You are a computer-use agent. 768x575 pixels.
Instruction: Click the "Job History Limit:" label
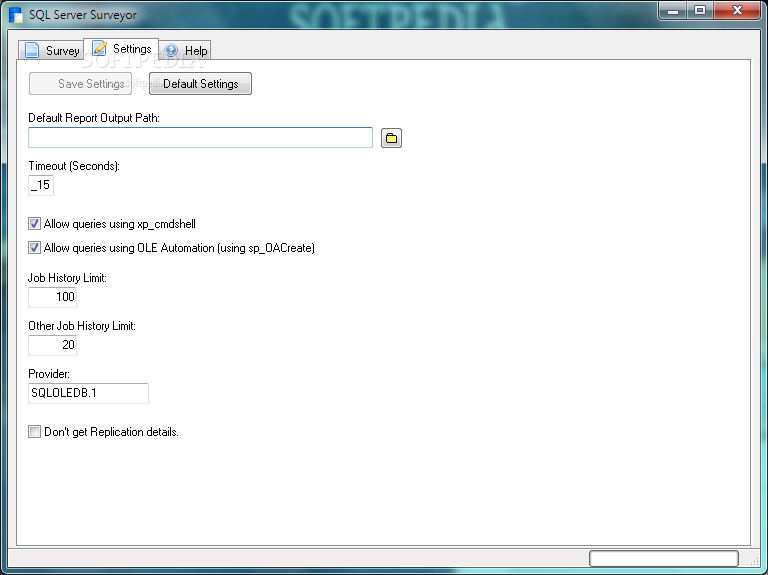coord(67,278)
